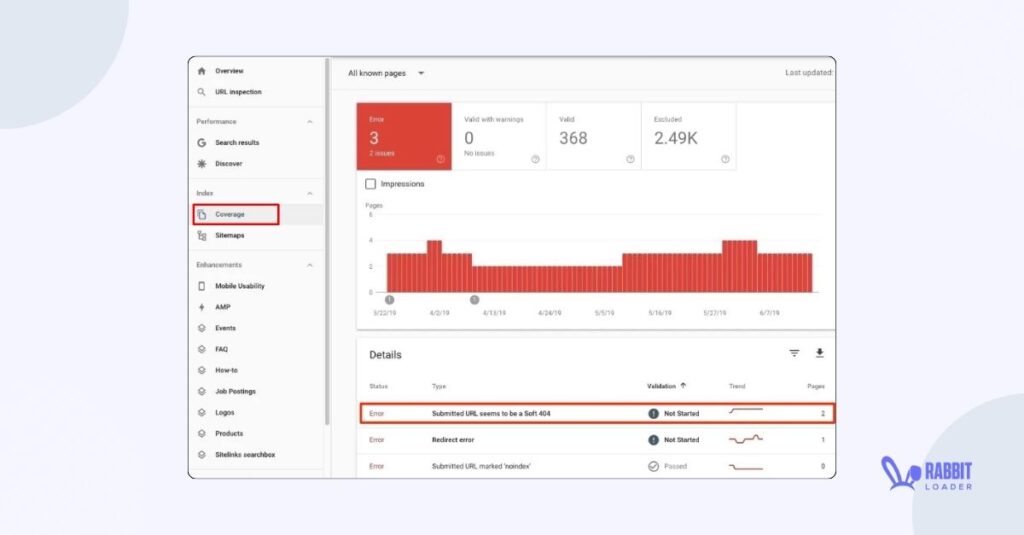Click help icon on Valid with warnings card

[x=536, y=159]
